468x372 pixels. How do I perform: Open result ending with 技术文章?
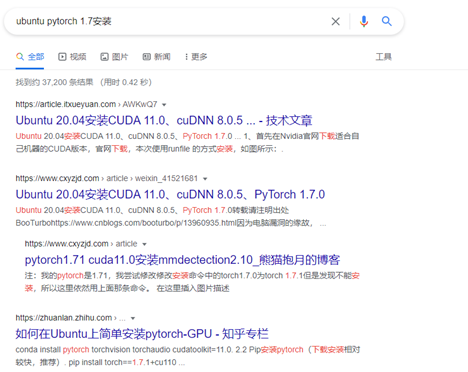coord(164,120)
